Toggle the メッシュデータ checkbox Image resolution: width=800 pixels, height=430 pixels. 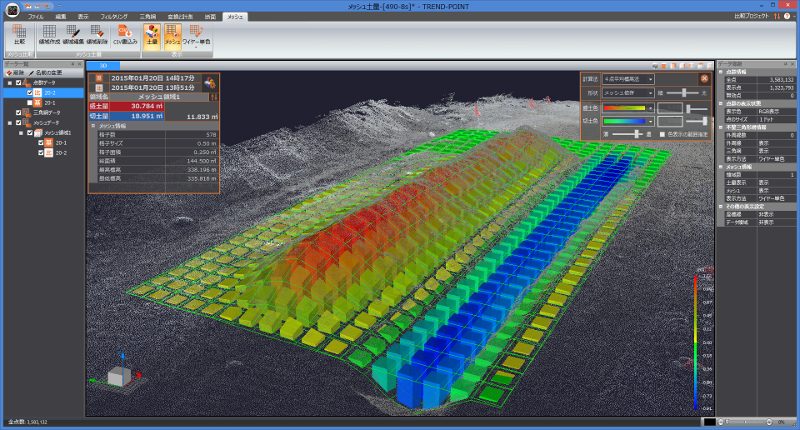(18, 123)
